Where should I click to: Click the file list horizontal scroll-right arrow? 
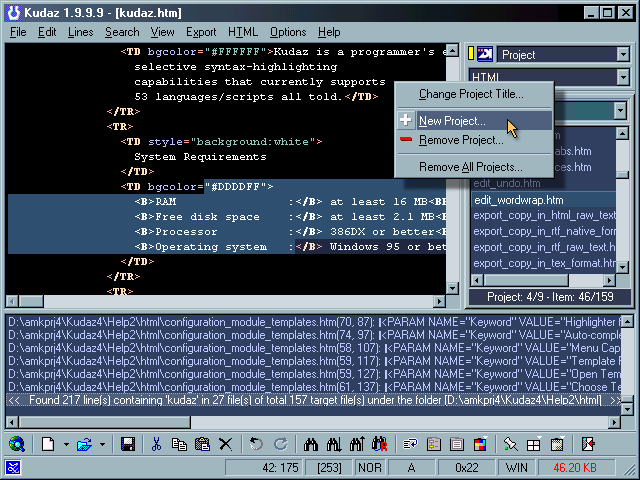tap(609, 280)
